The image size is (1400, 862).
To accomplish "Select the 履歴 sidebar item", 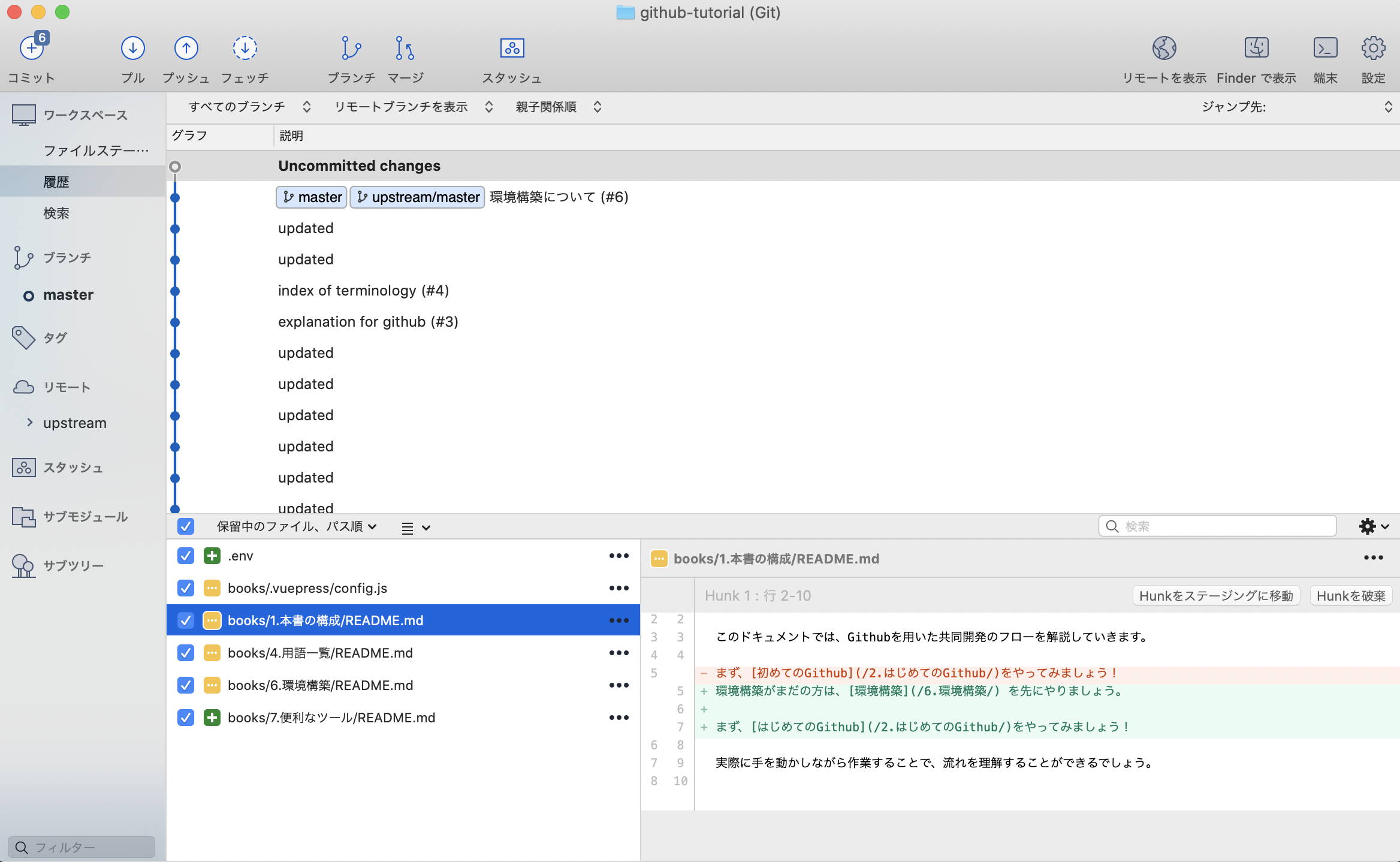I will coord(57,181).
